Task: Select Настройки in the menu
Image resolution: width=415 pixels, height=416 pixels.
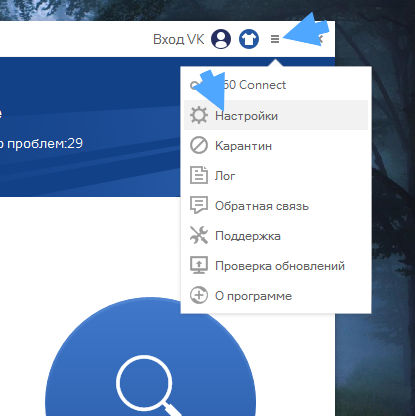Action: click(x=276, y=115)
